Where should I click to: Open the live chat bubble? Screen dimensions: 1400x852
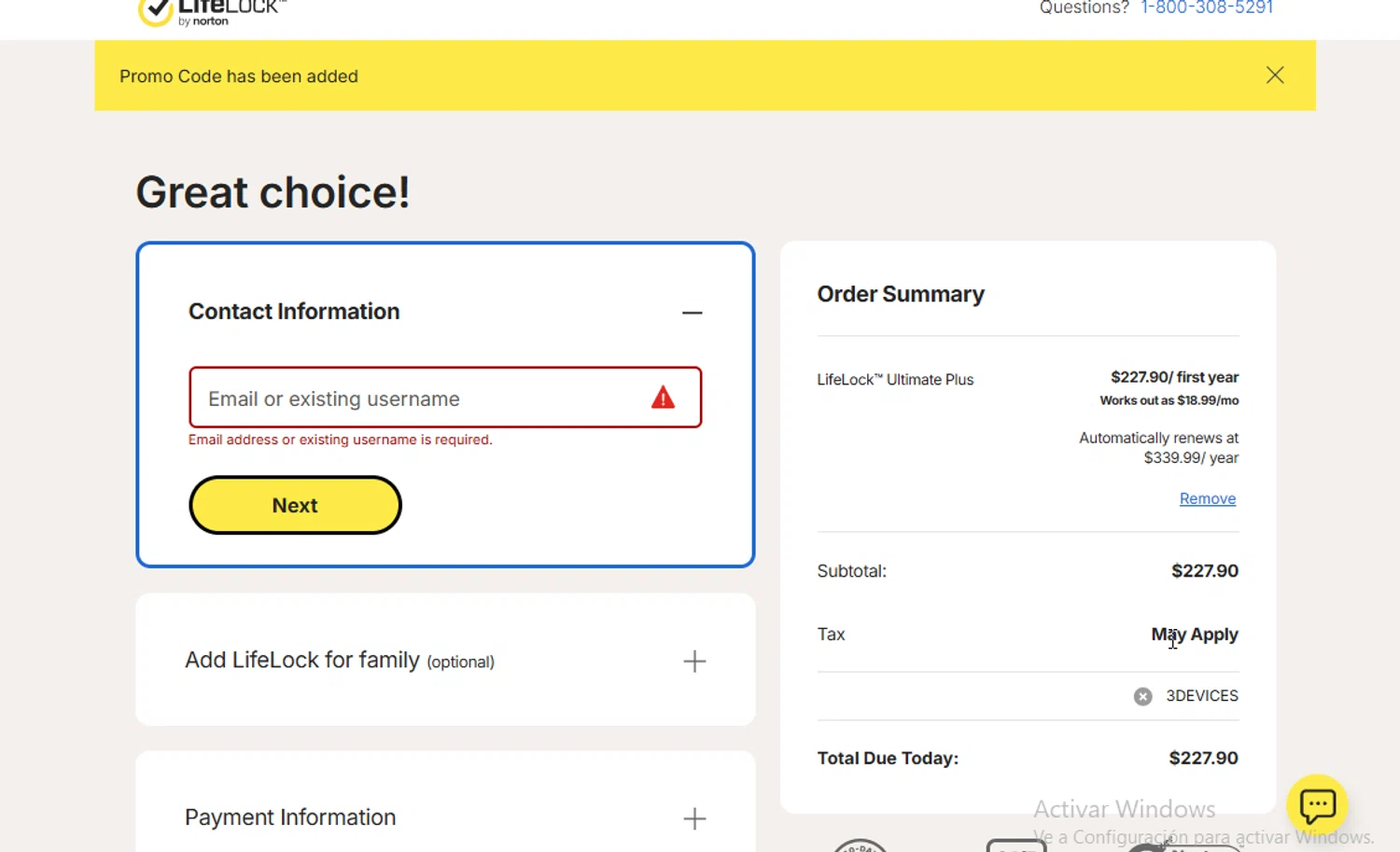click(x=1317, y=804)
